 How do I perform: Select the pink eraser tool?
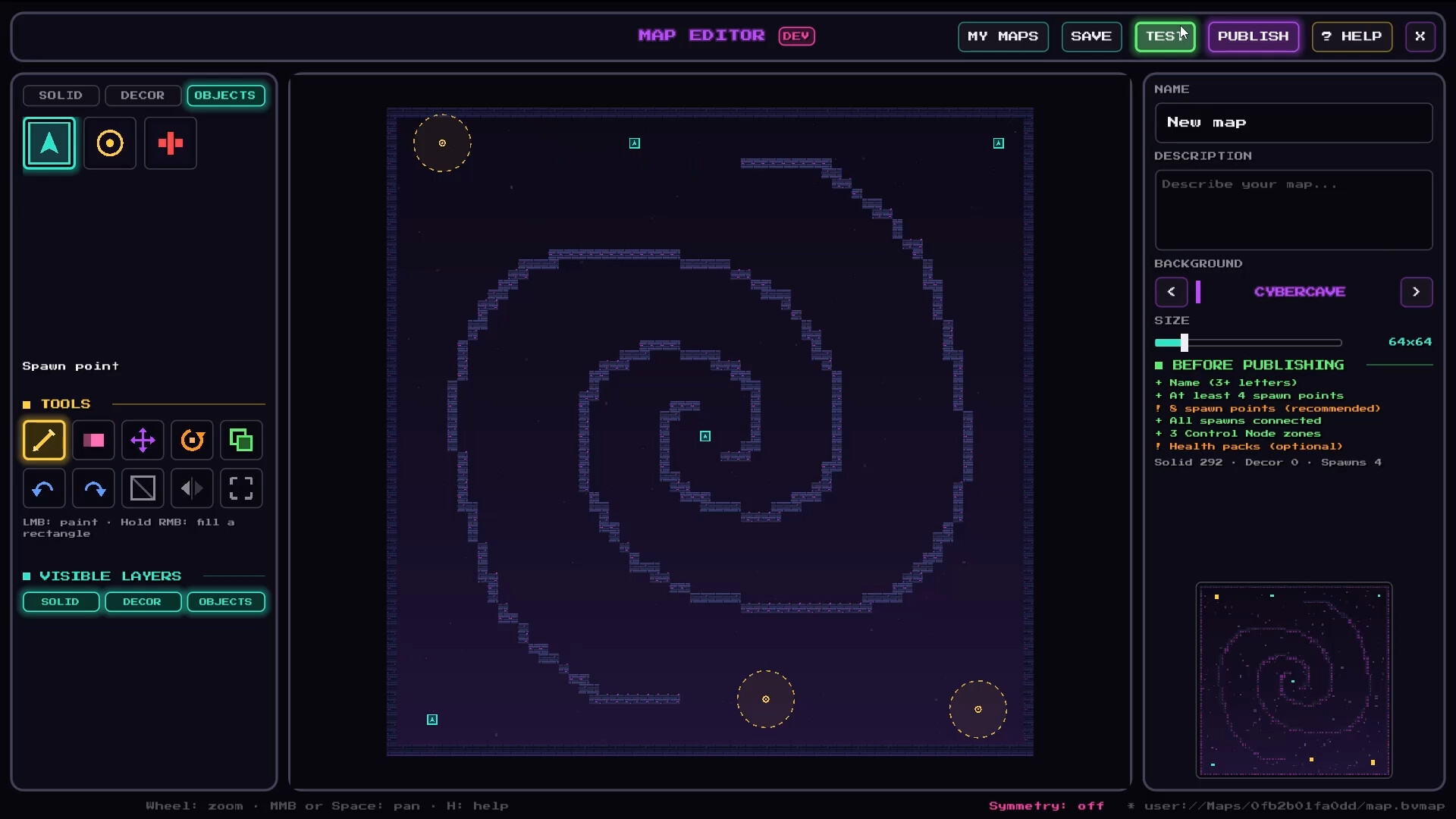93,440
